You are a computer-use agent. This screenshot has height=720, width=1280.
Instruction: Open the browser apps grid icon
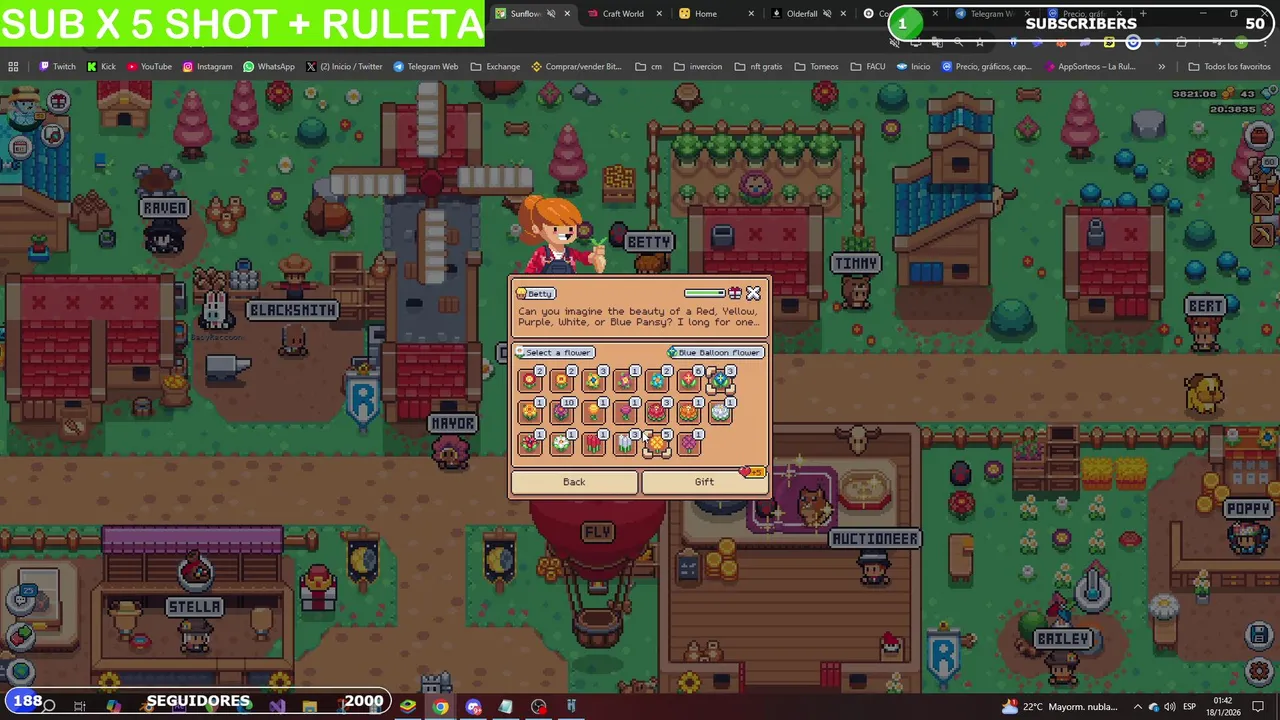13,67
